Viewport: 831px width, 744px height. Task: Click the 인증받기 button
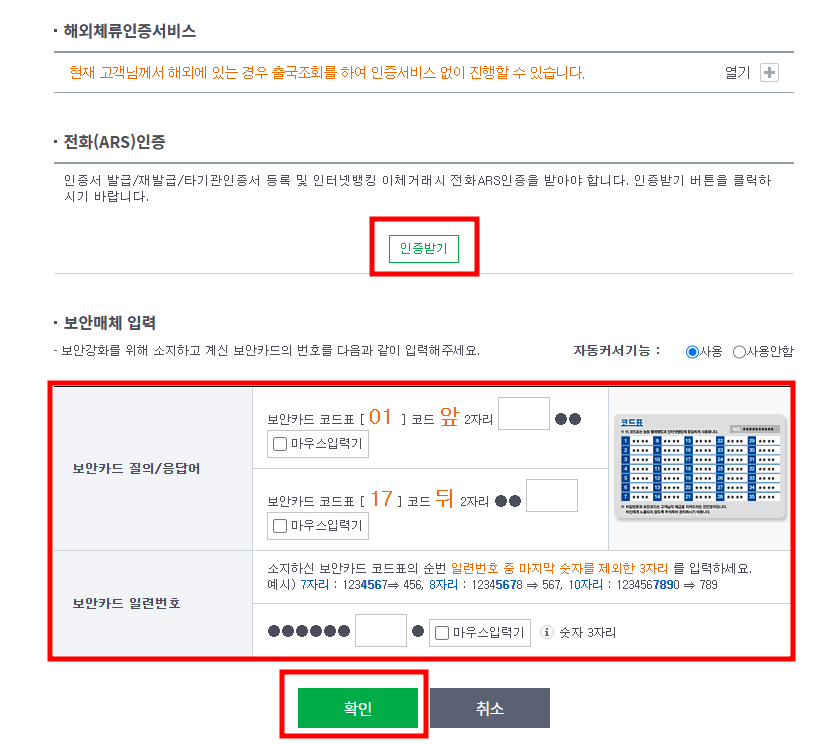coord(423,249)
